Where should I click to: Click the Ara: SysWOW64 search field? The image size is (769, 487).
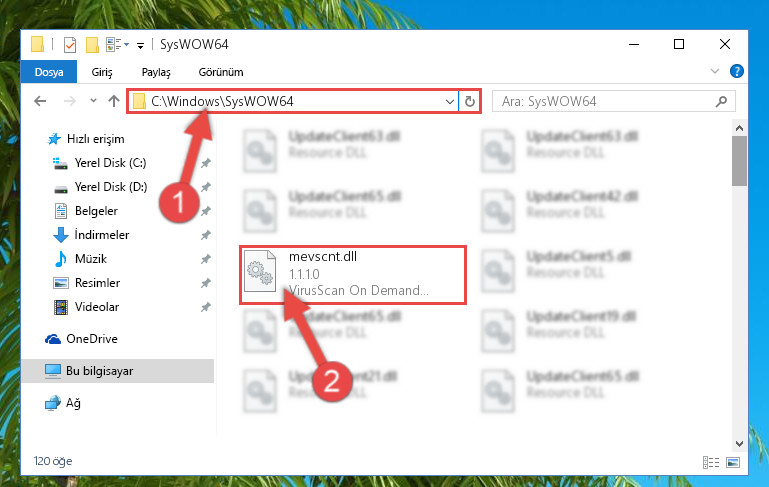click(x=605, y=102)
